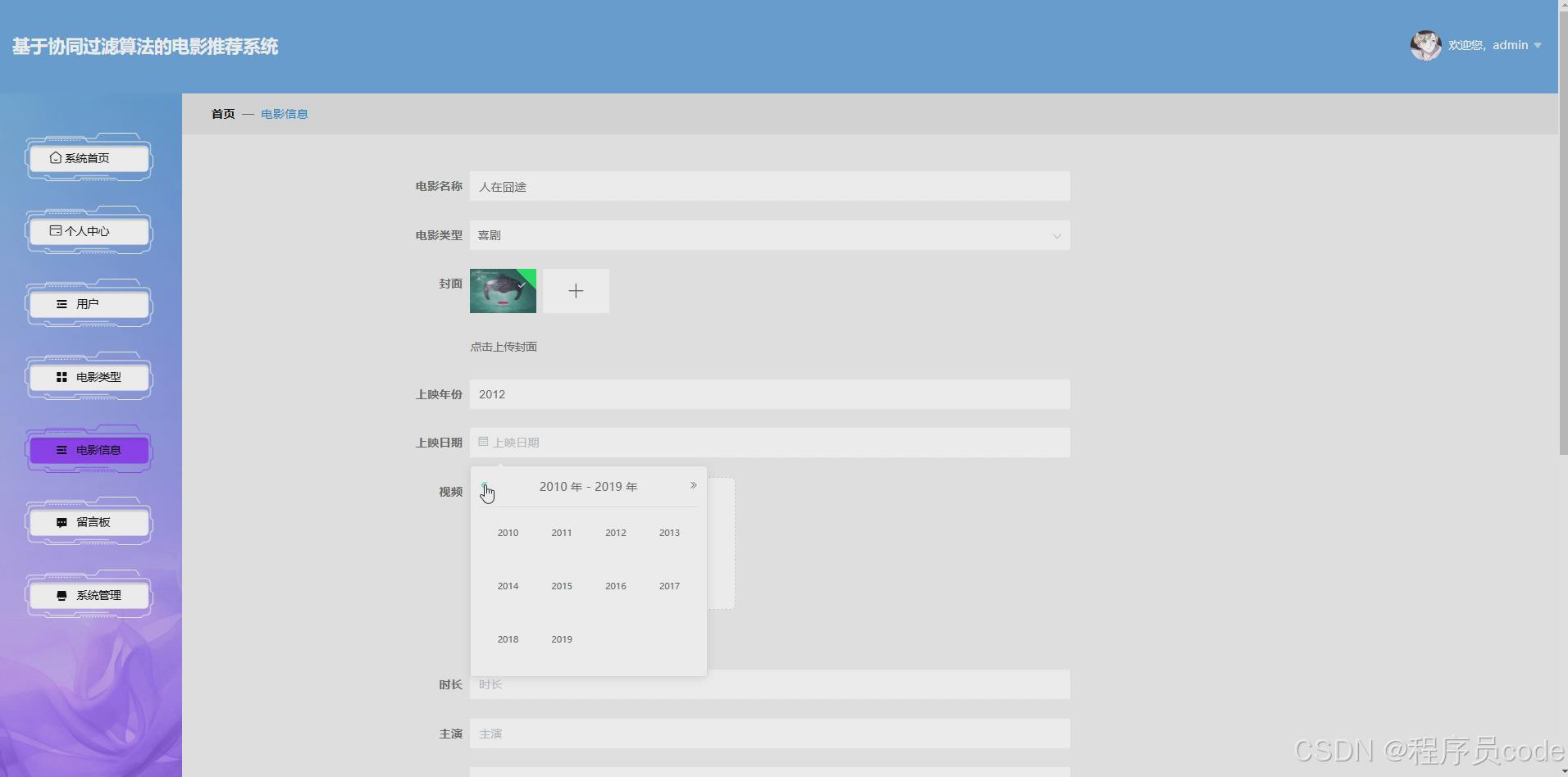Click the 2010 年 - 2019 年 header

pyautogui.click(x=588, y=487)
